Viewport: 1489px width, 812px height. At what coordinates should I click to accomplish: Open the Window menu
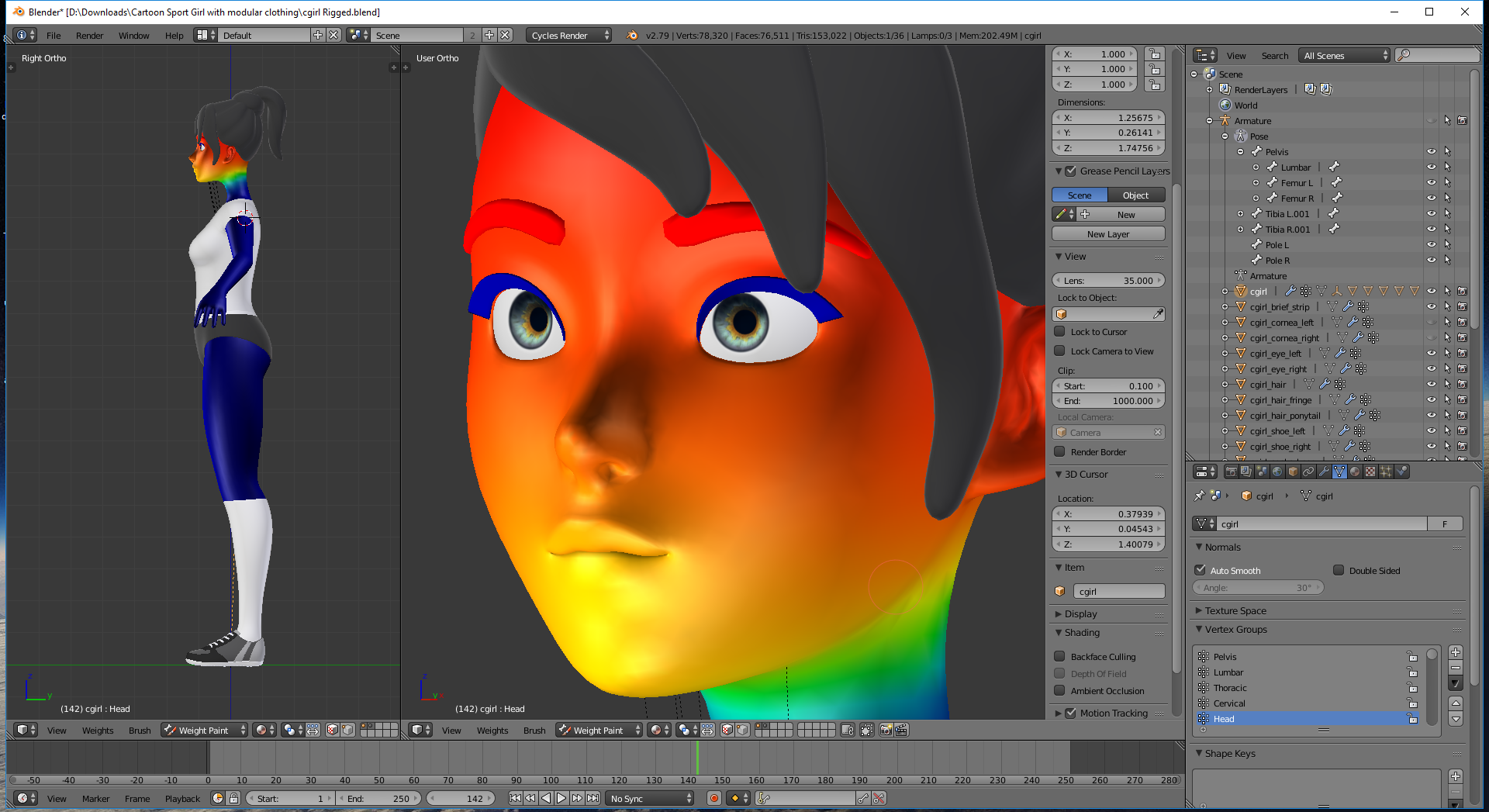[134, 35]
